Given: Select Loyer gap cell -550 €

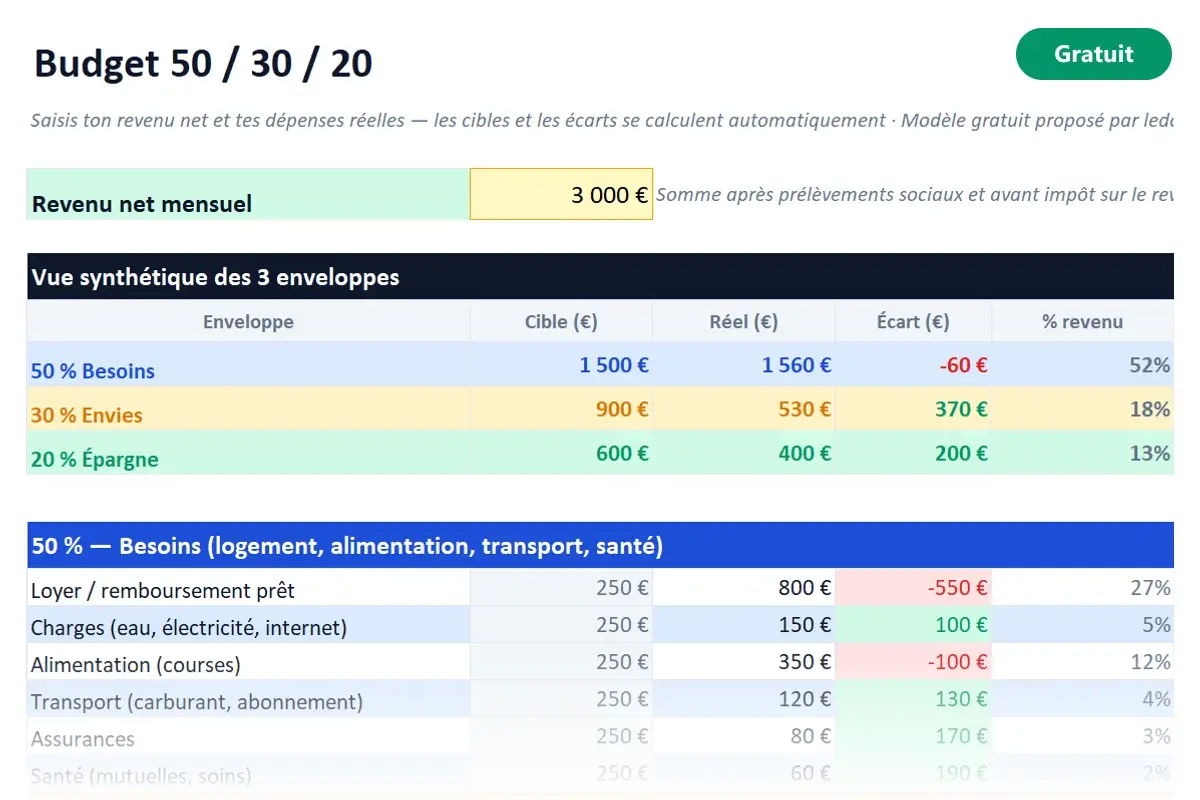Looking at the screenshot, I should (x=913, y=588).
